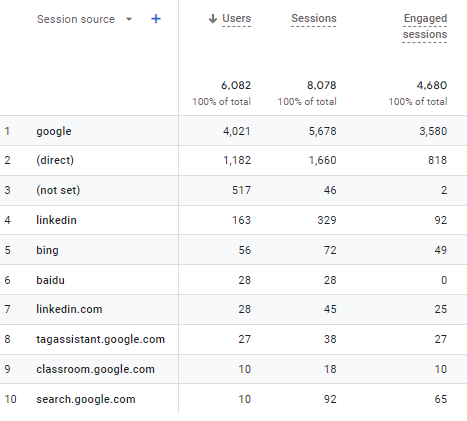
Task: Click the bing source entry
Action: [47, 250]
